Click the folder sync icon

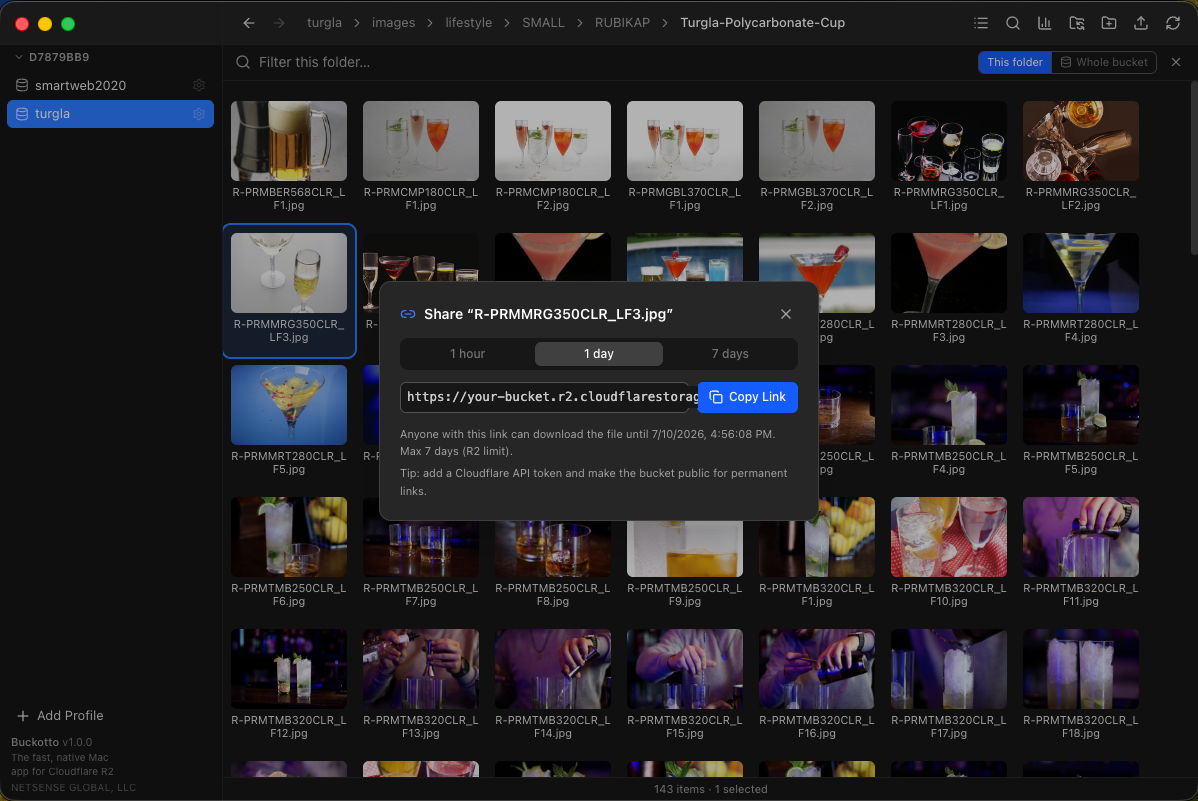coord(1077,23)
